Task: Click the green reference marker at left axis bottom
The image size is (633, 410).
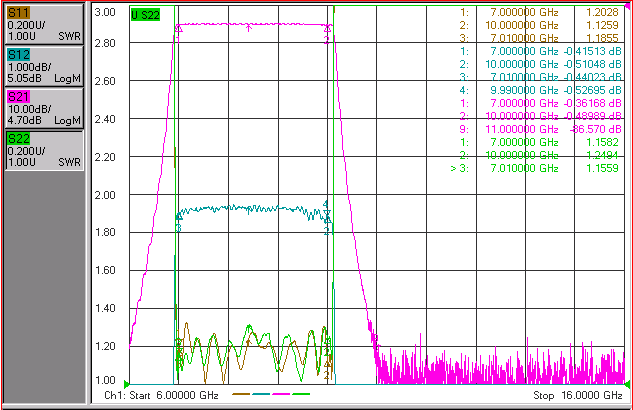Action: (126, 384)
